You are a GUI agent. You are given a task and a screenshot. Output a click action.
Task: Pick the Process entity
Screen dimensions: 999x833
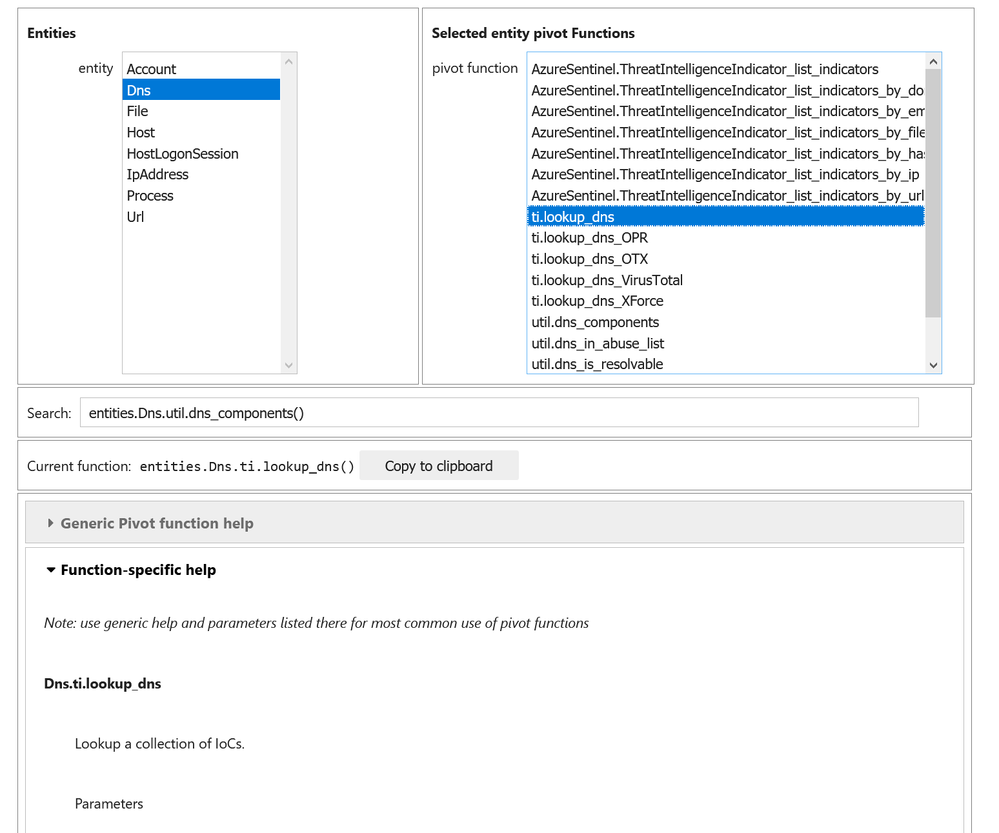[x=150, y=195]
